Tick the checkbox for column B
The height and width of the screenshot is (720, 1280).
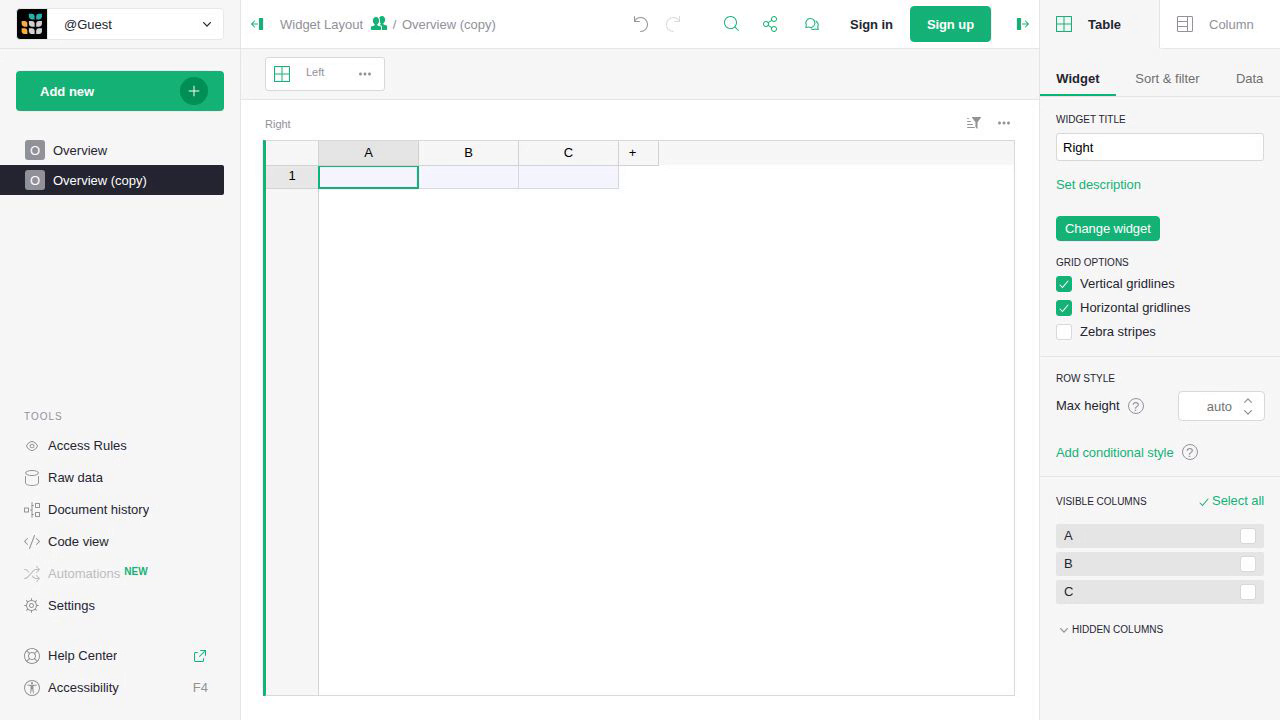[1248, 564]
